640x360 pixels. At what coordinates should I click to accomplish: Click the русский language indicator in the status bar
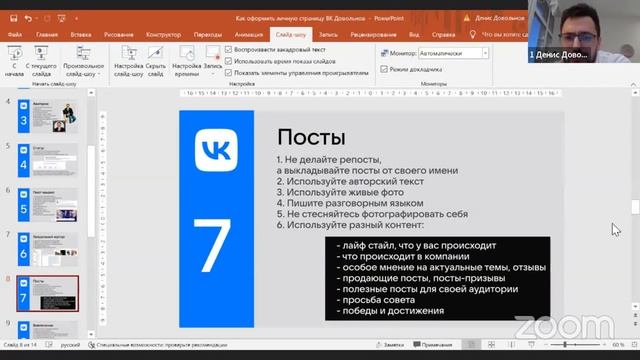pos(70,345)
